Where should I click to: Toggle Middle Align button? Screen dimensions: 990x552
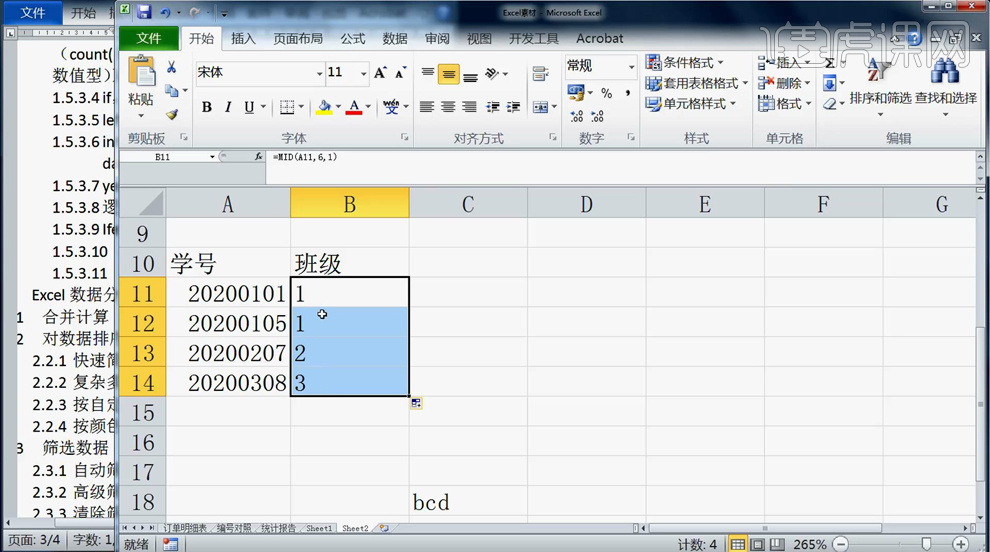(448, 75)
